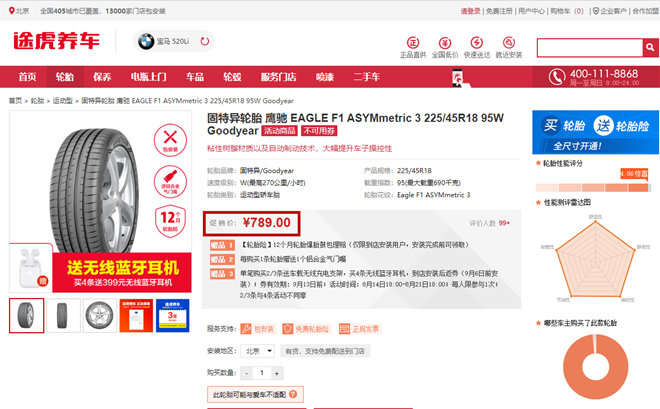660x409 pixels.
Task: Click the question mark icon on 此轮胎可能与爱车不适配
Action: pyautogui.click(x=293, y=394)
